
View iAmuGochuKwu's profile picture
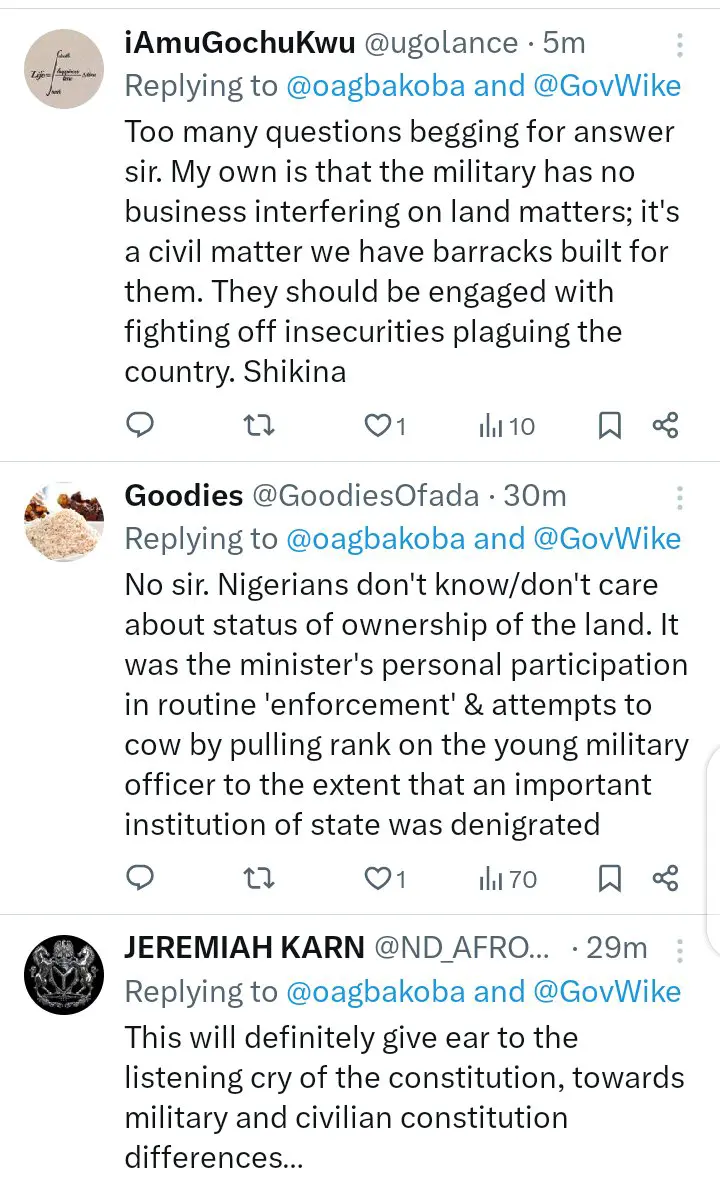coord(63,68)
